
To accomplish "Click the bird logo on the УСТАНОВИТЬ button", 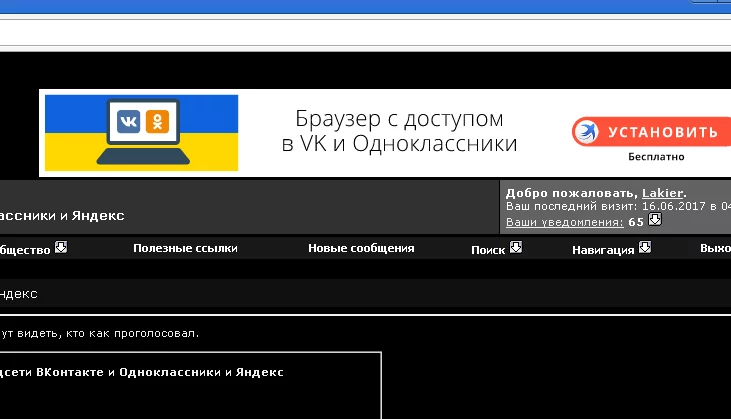I will (586, 132).
